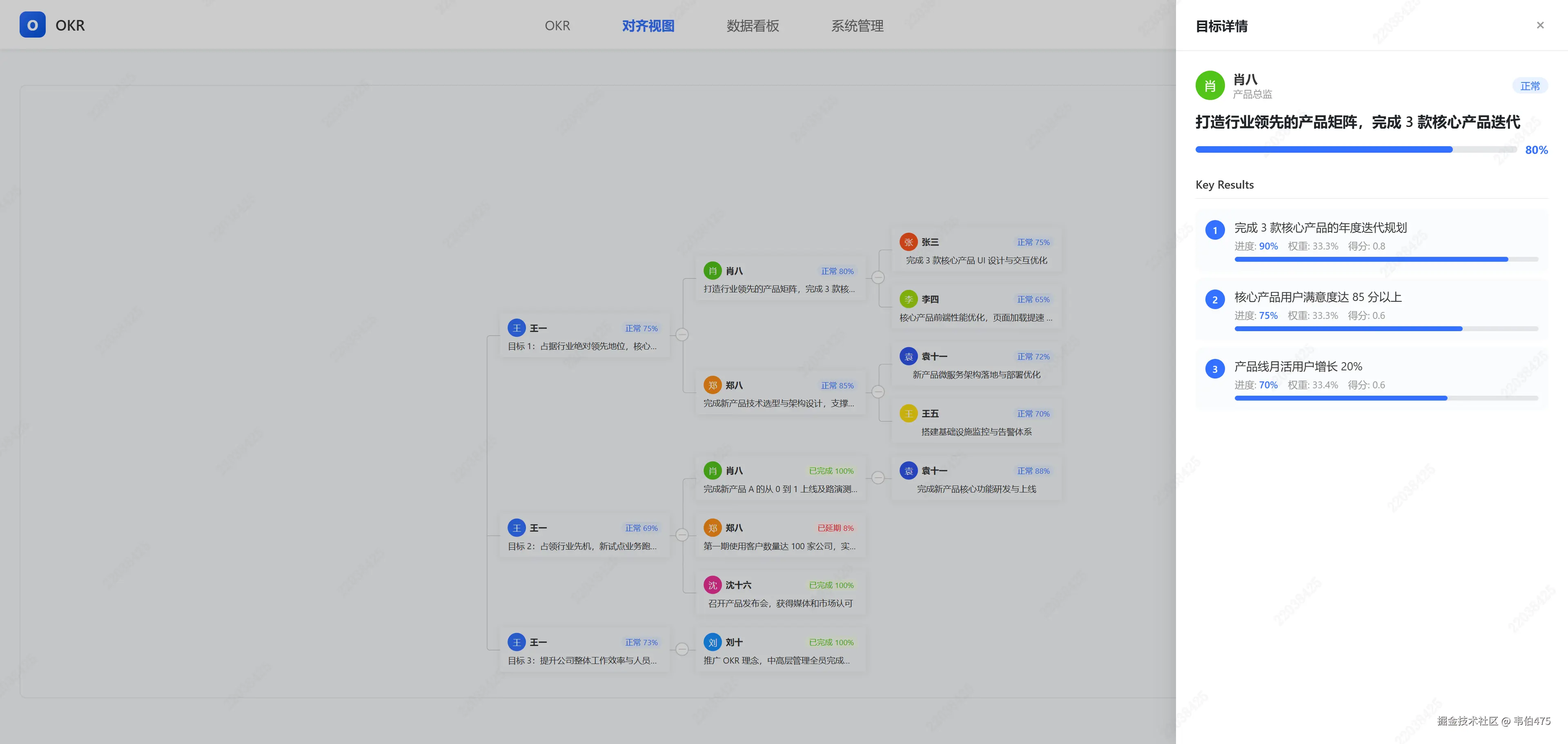Collapse children of 郑八 85% node

click(878, 392)
